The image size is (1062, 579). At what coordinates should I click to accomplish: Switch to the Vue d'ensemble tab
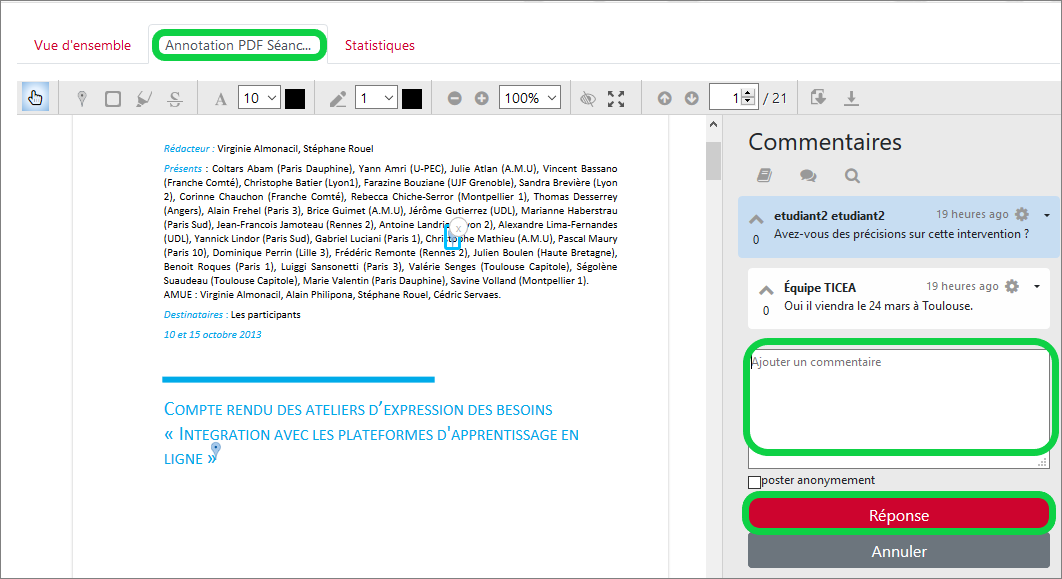coord(82,45)
